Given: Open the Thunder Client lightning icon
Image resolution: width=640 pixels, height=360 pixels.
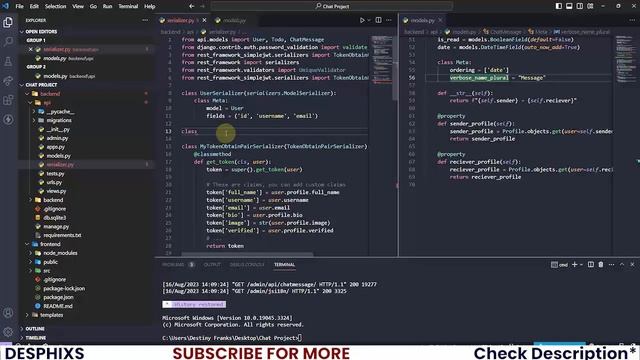Looking at the screenshot, I should tap(8, 120).
